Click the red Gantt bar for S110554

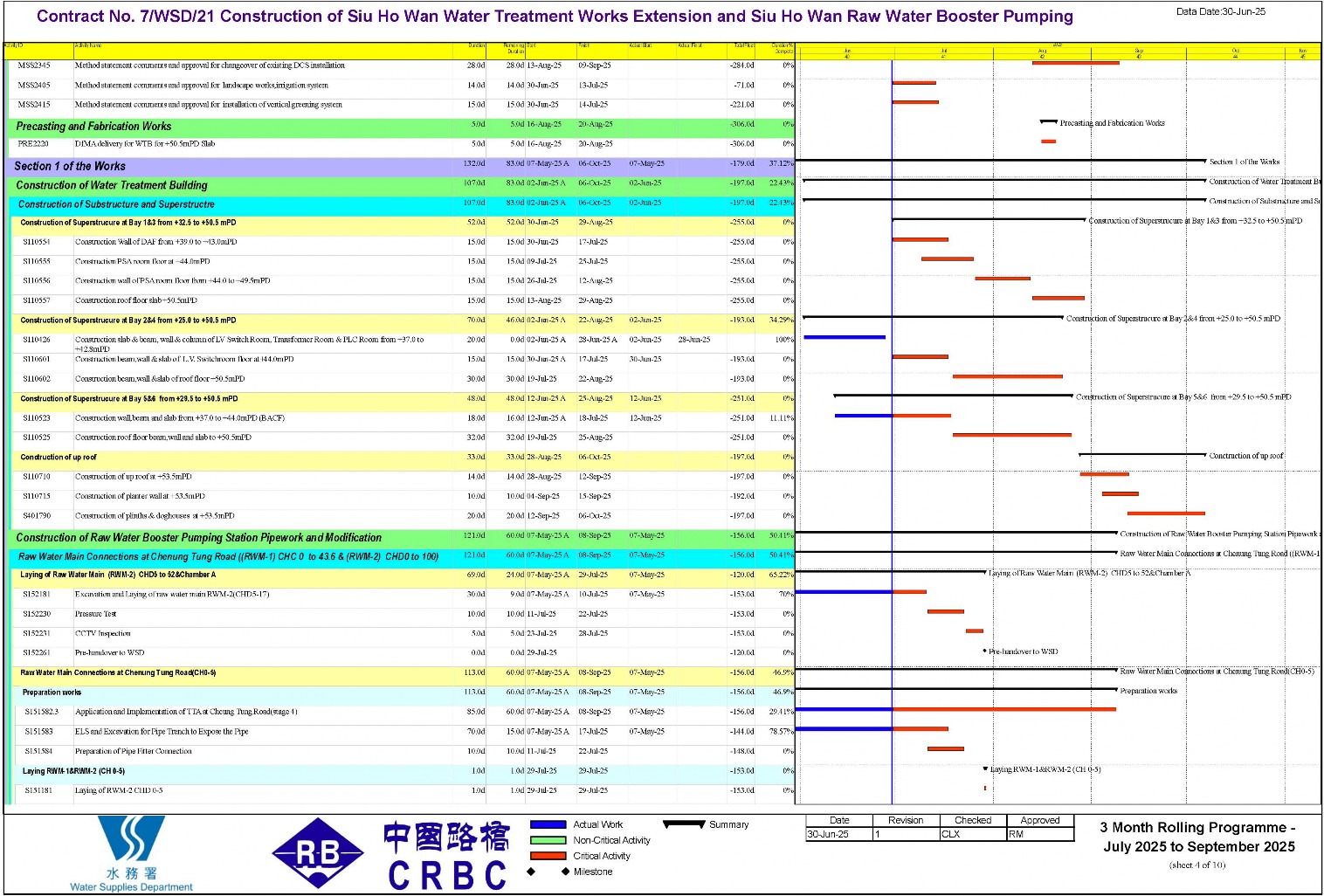(920, 239)
